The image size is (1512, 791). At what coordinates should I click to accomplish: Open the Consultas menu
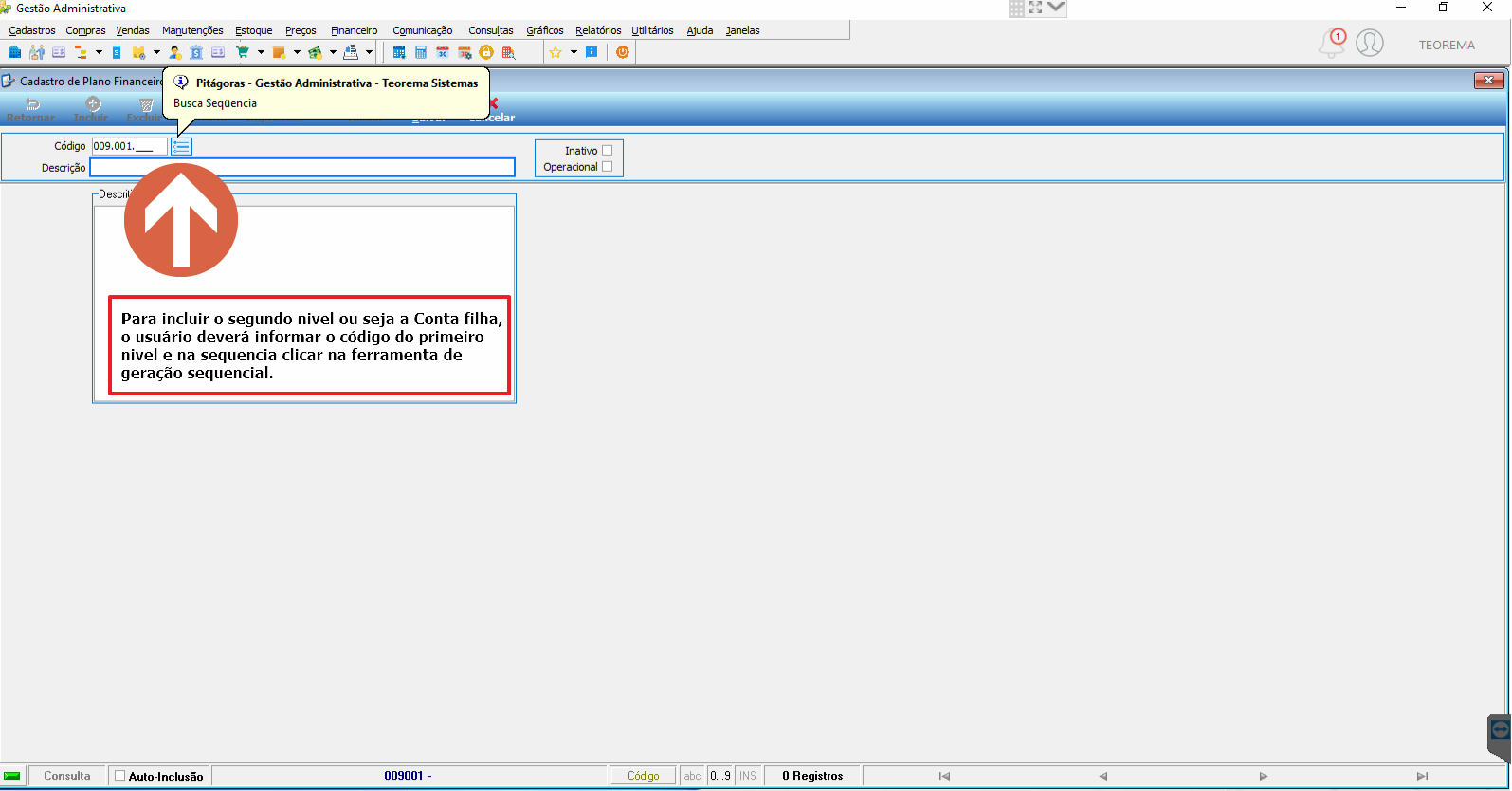coord(491,30)
